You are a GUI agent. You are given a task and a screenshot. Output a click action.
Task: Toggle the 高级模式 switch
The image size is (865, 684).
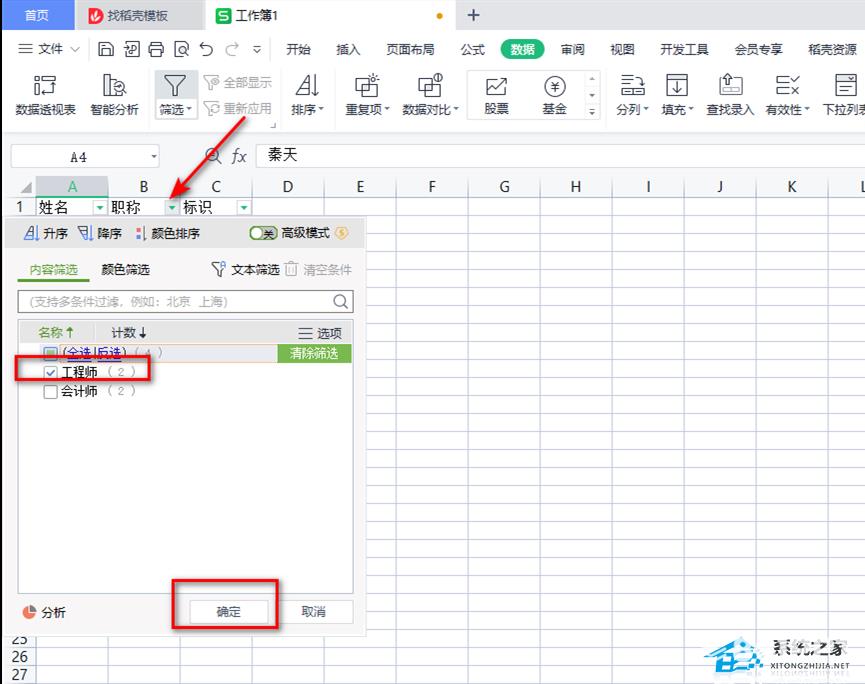(263, 233)
